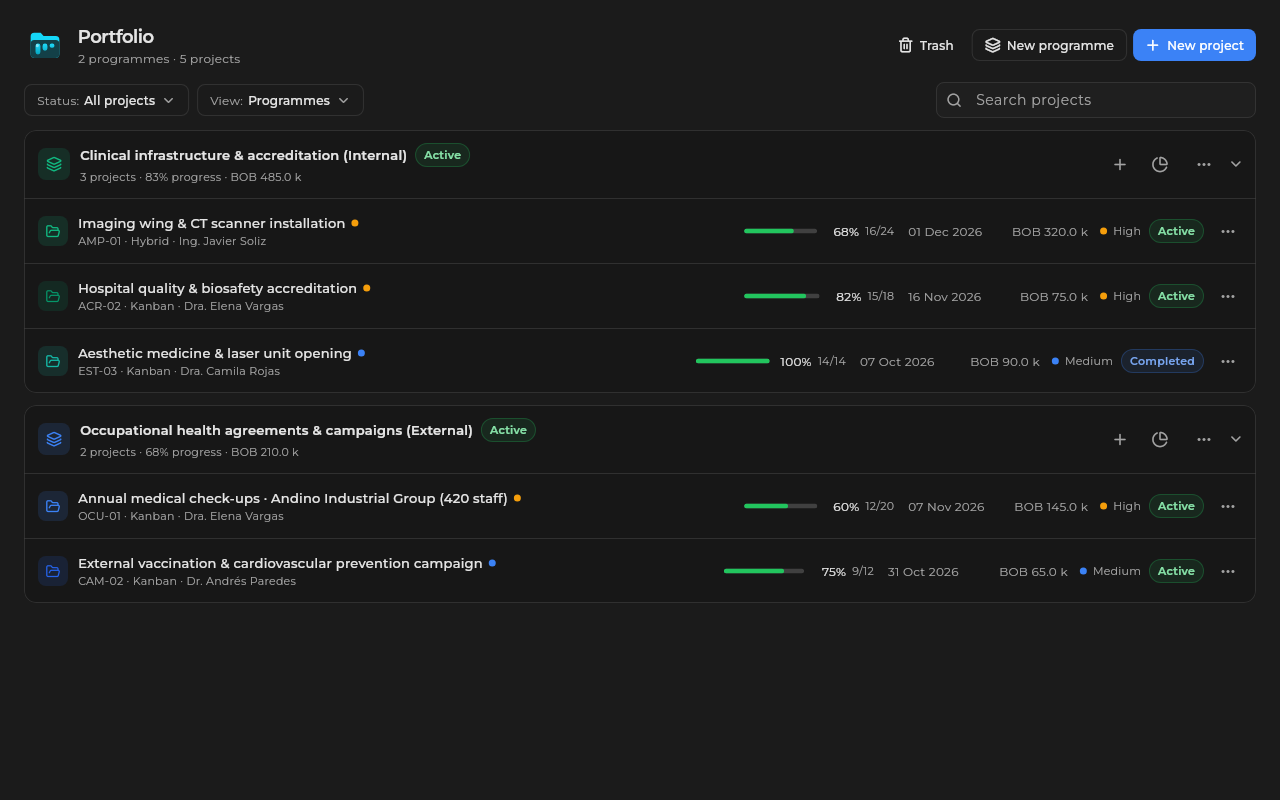Open chart for Clinical infrastructure programme

[x=1160, y=164]
